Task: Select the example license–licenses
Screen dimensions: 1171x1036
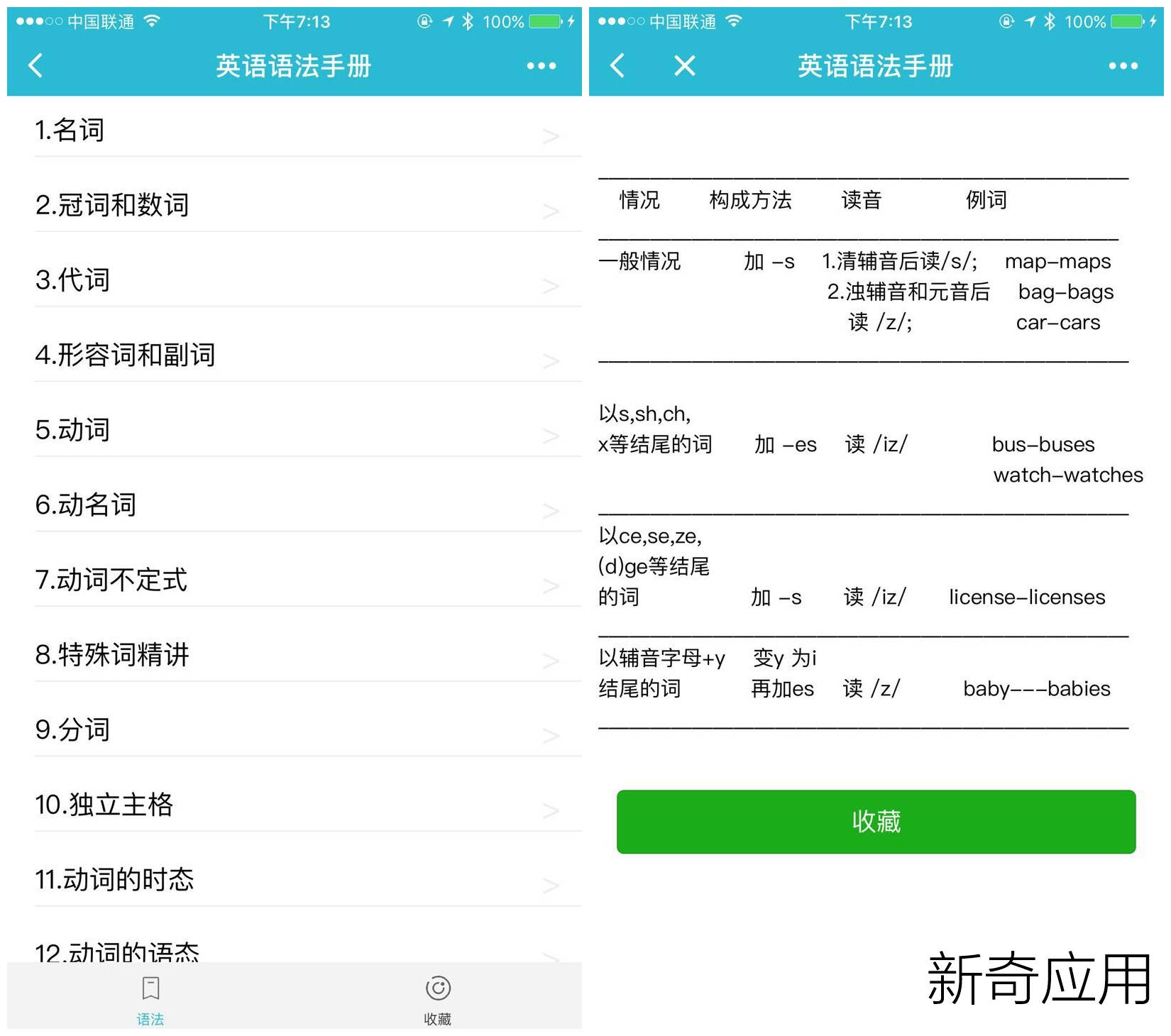Action: [x=1027, y=597]
